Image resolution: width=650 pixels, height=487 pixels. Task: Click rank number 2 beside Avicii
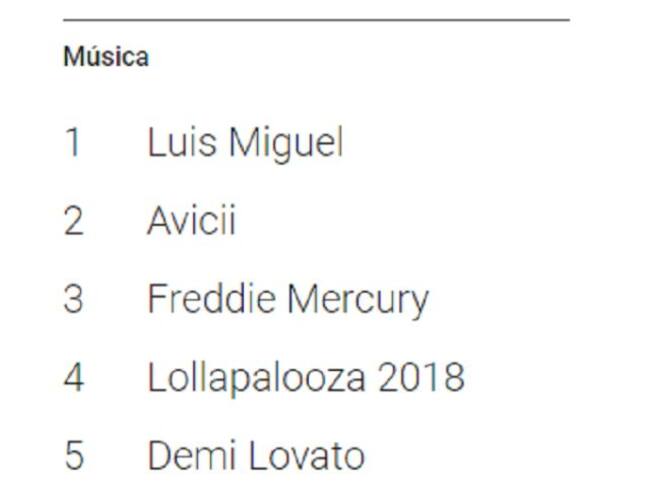pyautogui.click(x=73, y=220)
